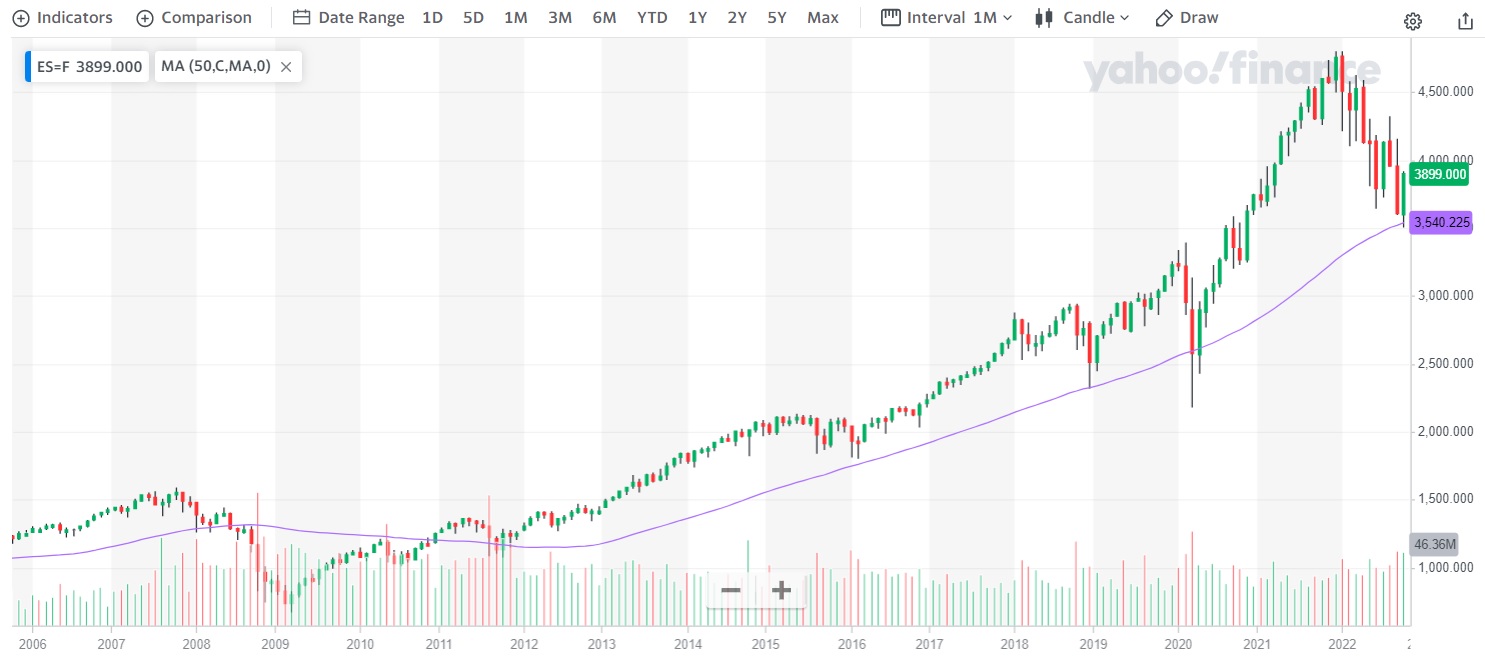Click the 2009 year axis label
Screen dimensions: 1485x657
pyautogui.click(x=275, y=644)
